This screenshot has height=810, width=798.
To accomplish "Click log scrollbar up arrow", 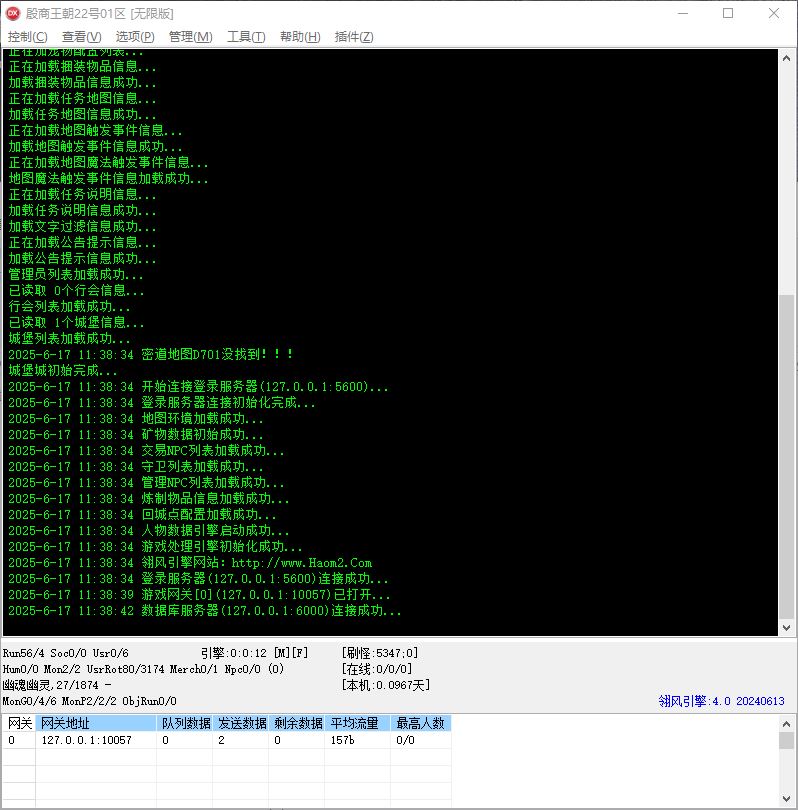I will click(x=786, y=58).
